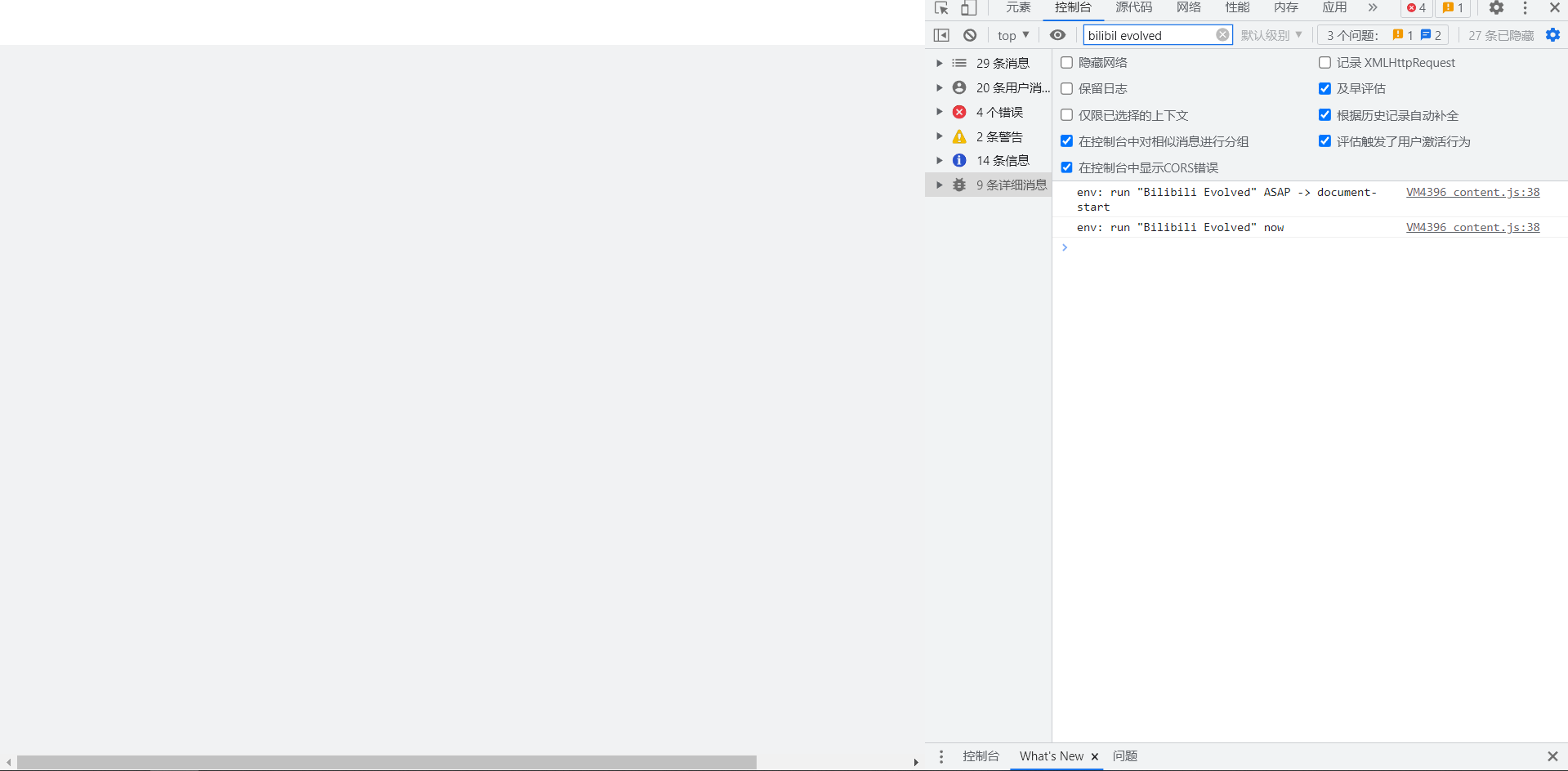Click the 27 条已隐藏 label
Image resolution: width=1568 pixels, height=771 pixels.
1500,35
